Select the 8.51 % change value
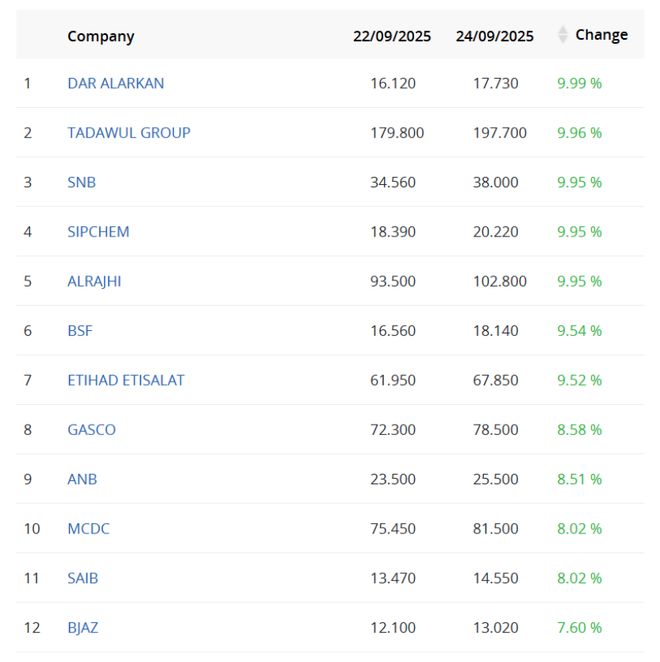This screenshot has height=662, width=660. [x=579, y=479]
